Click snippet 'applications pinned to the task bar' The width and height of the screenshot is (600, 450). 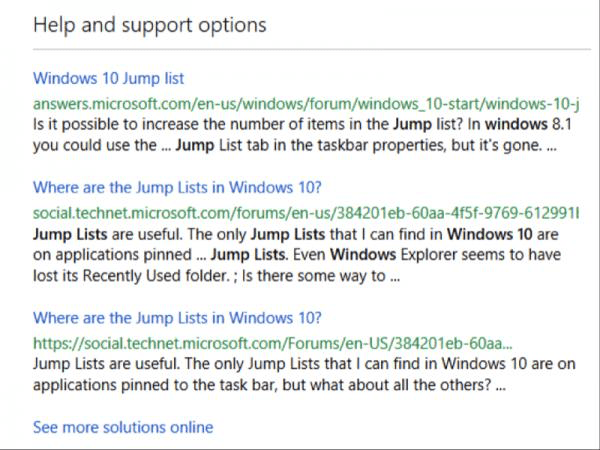[269, 385]
